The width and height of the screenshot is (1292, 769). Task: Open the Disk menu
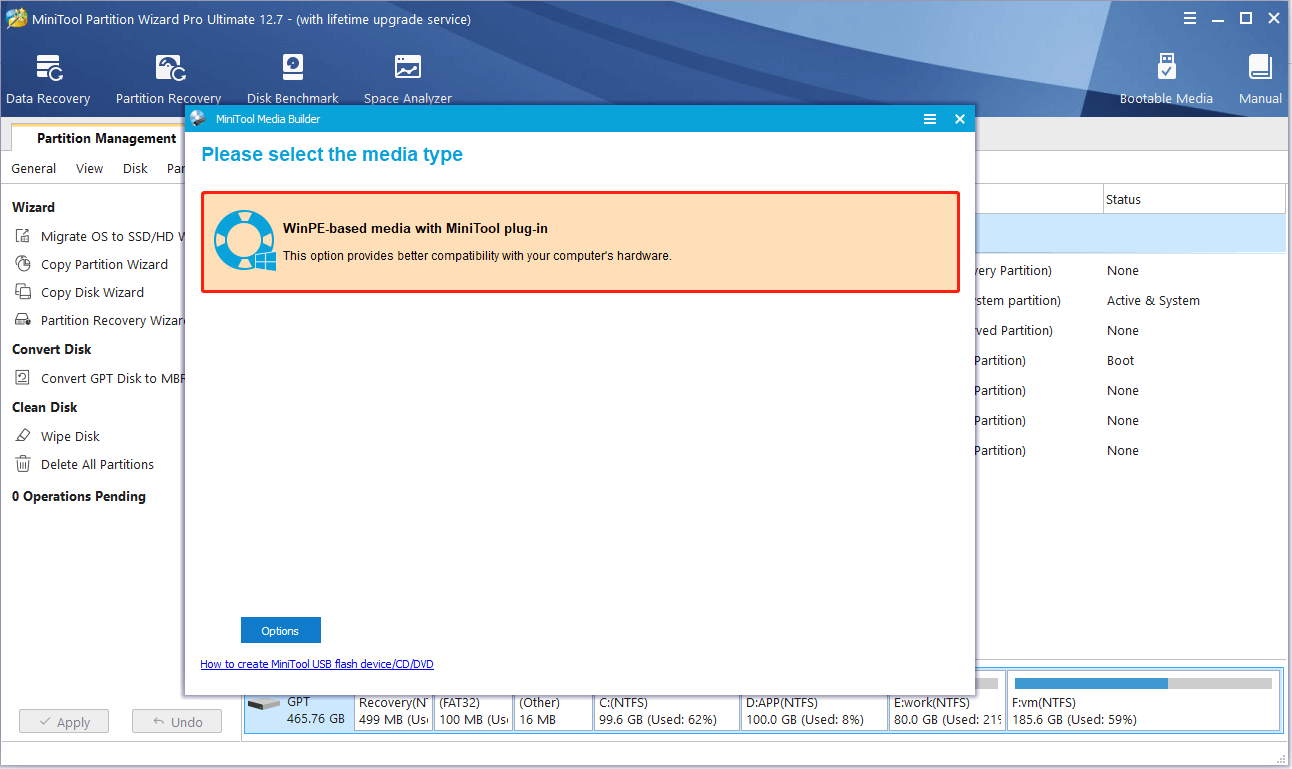tap(134, 168)
